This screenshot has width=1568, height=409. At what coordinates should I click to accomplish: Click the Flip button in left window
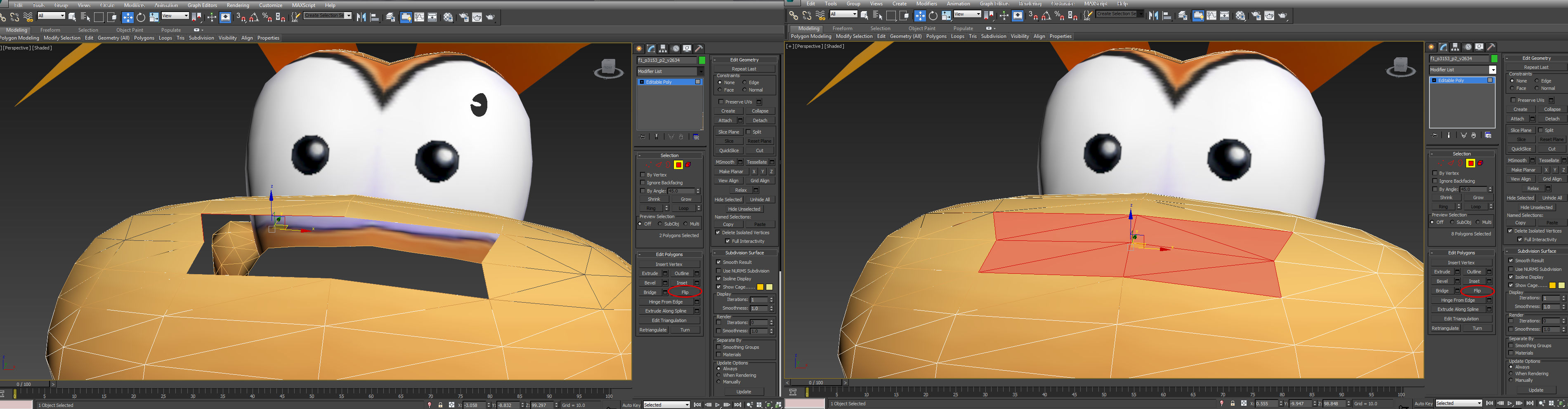coord(685,293)
